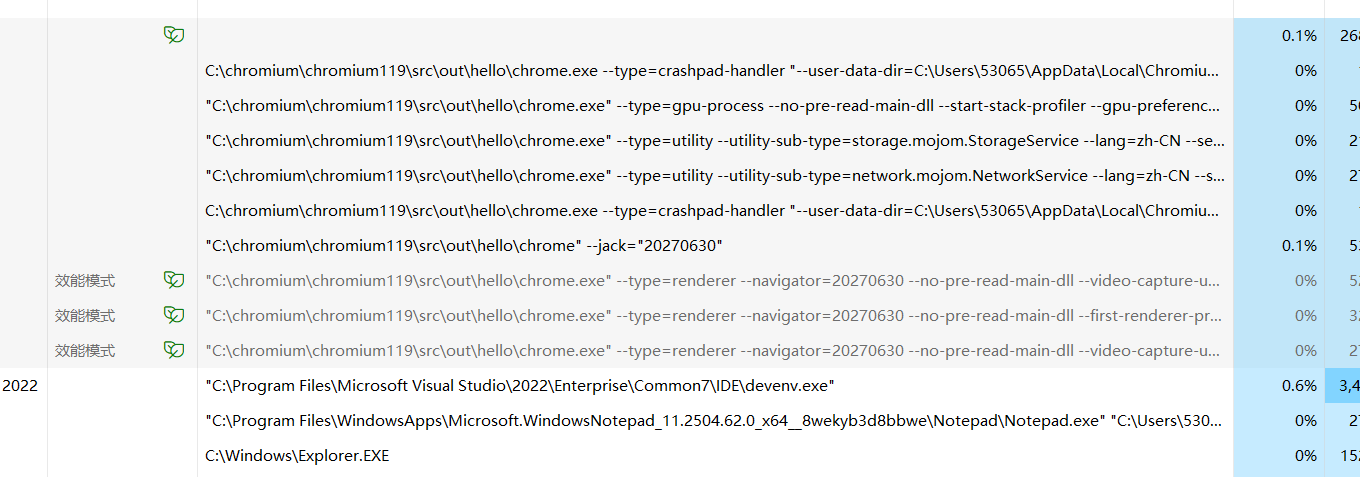Screen dimensions: 1360x477
Task: Click the 0% CPU value for the gpu-process row
Action: (1305, 105)
